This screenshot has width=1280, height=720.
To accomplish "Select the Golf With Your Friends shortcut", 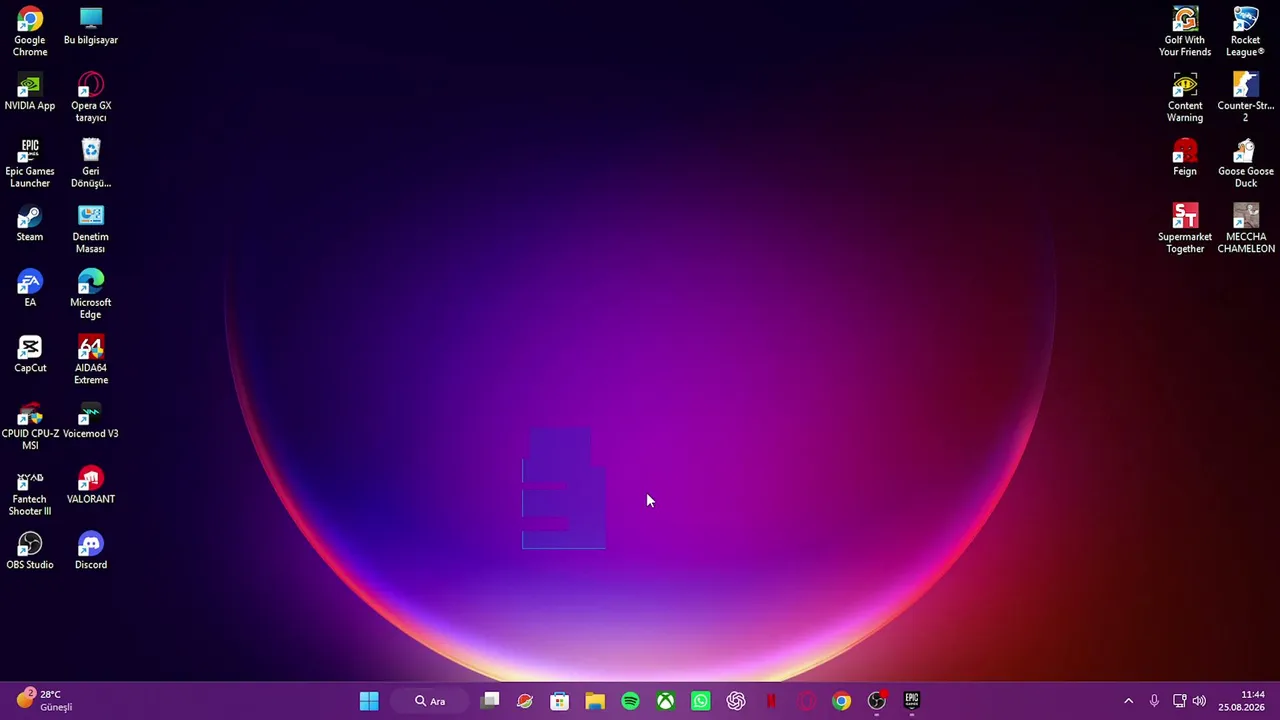I will 1185,32.
